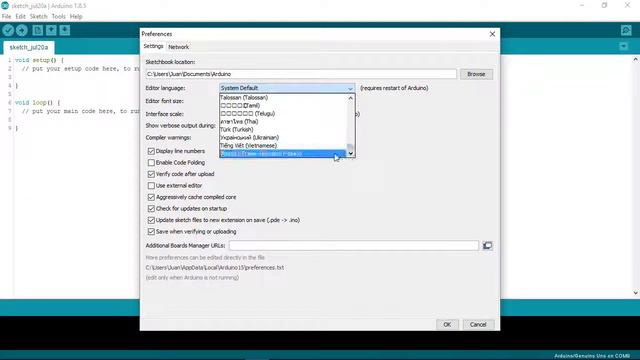The image size is (640, 360).
Task: Click the void setup() code line
Action: tap(39, 60)
